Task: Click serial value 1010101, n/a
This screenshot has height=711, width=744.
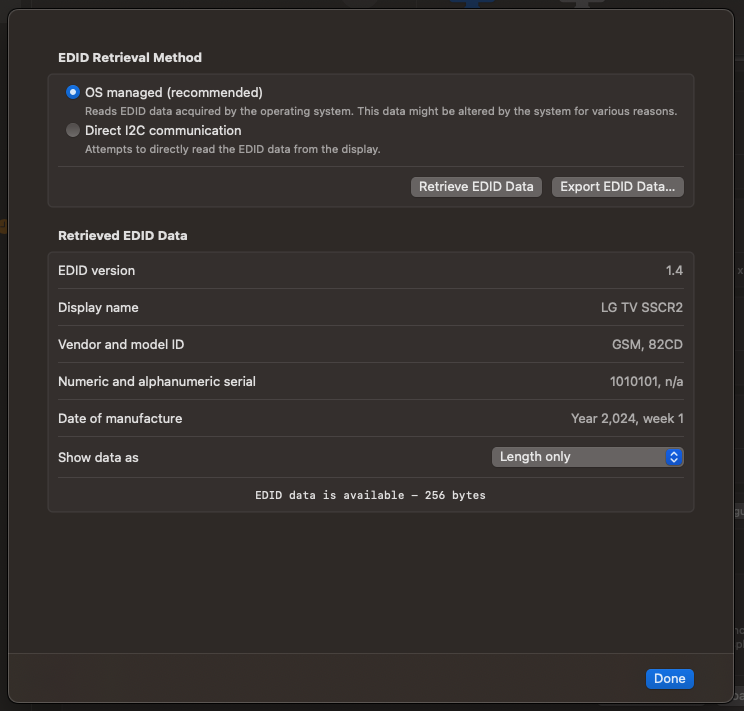Action: point(646,382)
